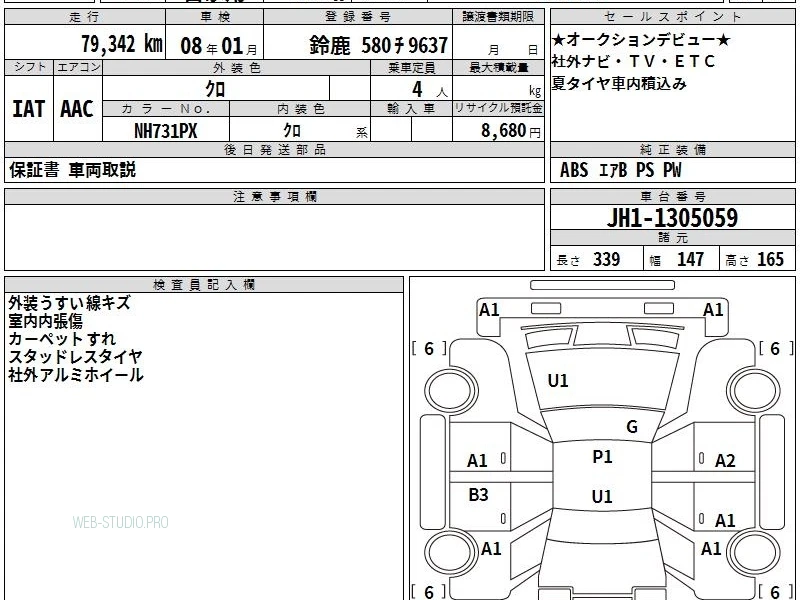
Task: Select the registration number 鈴鹿 580チ9637
Action: tap(378, 45)
